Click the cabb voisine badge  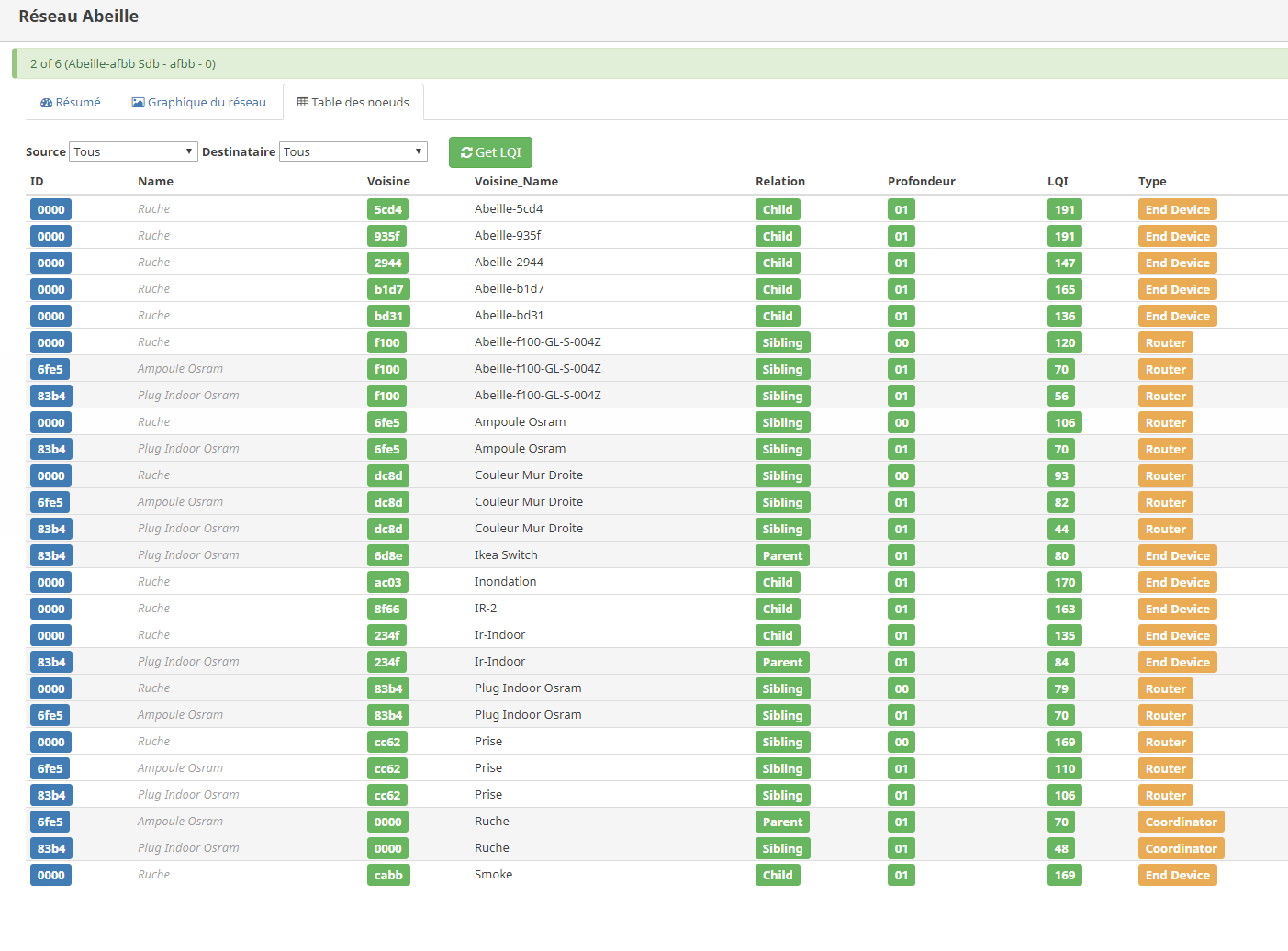point(388,875)
